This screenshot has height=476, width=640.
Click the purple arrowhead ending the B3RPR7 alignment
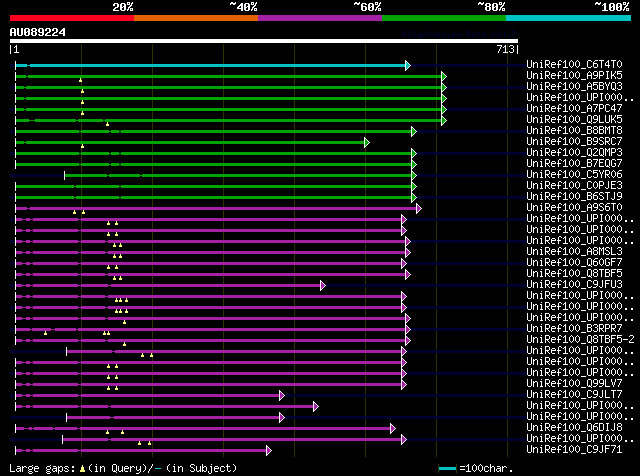(x=408, y=329)
